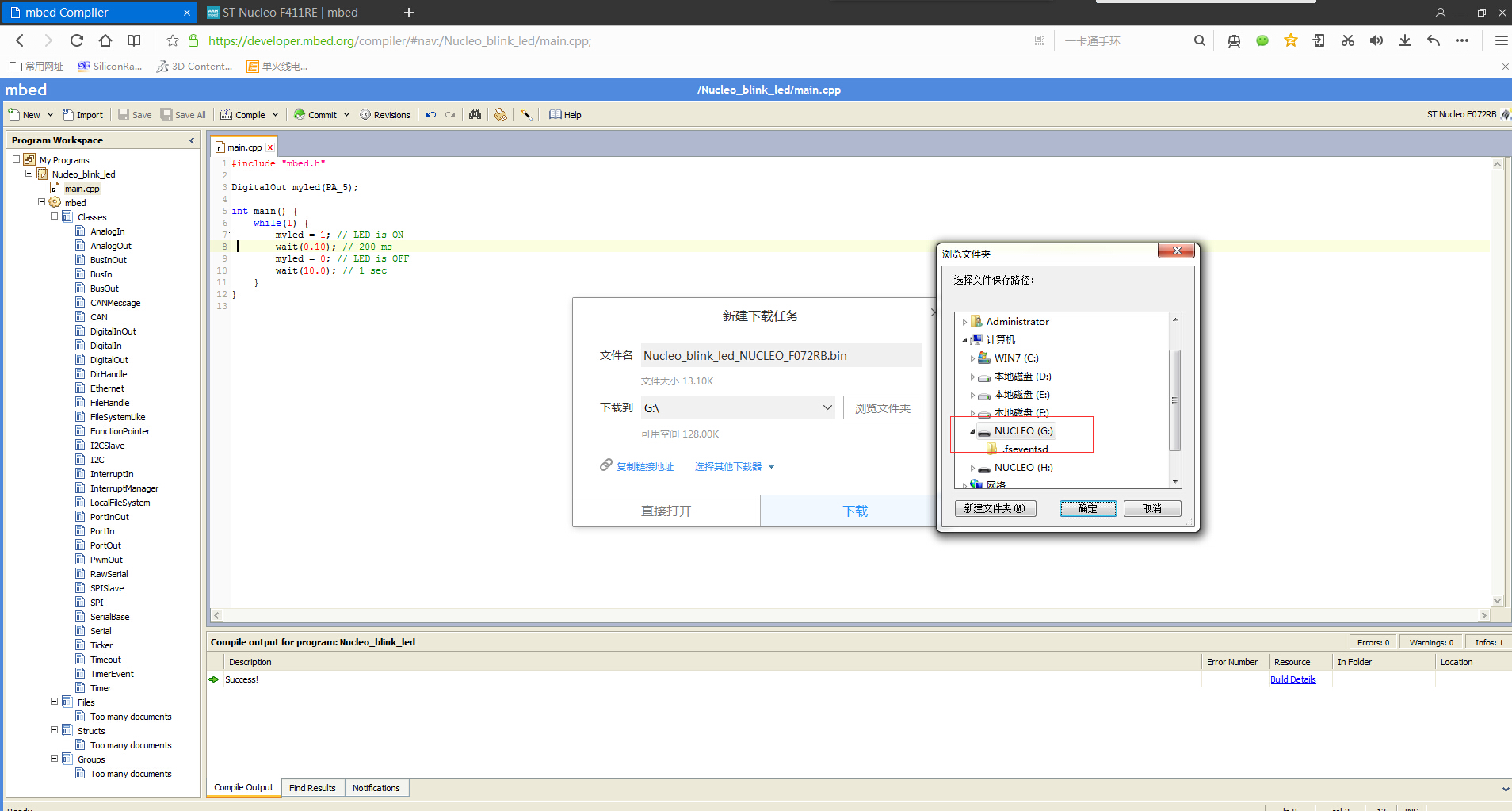Click the Commit toolbar button

coord(315,115)
